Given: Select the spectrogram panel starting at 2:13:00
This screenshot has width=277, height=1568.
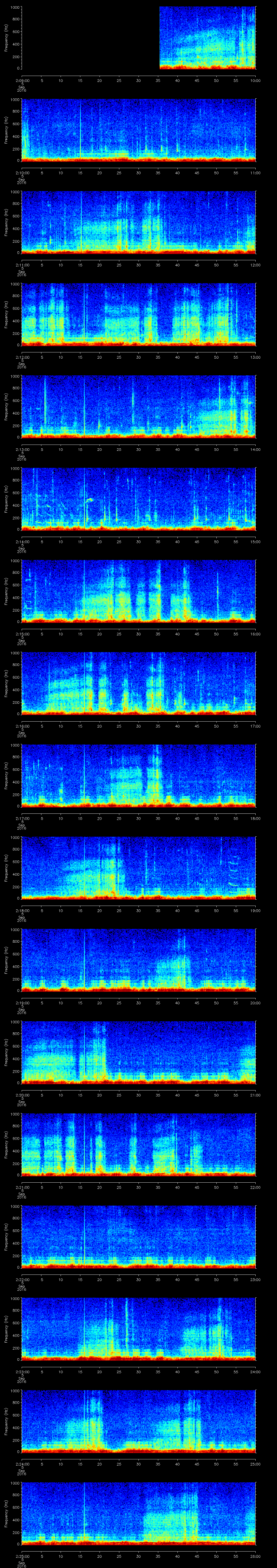Looking at the screenshot, I should click(138, 407).
